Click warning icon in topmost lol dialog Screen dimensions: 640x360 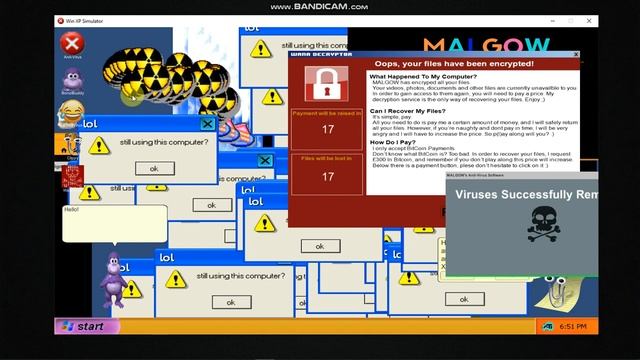[x=261, y=49]
